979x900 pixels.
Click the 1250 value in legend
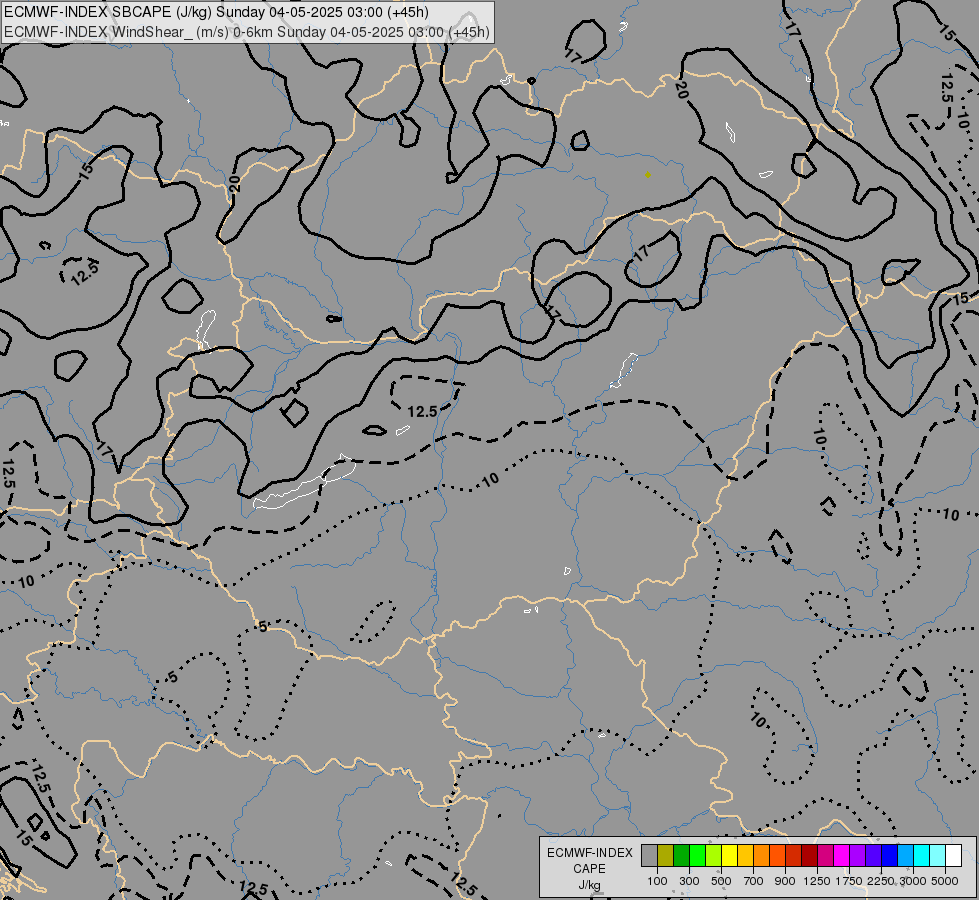coord(817,881)
